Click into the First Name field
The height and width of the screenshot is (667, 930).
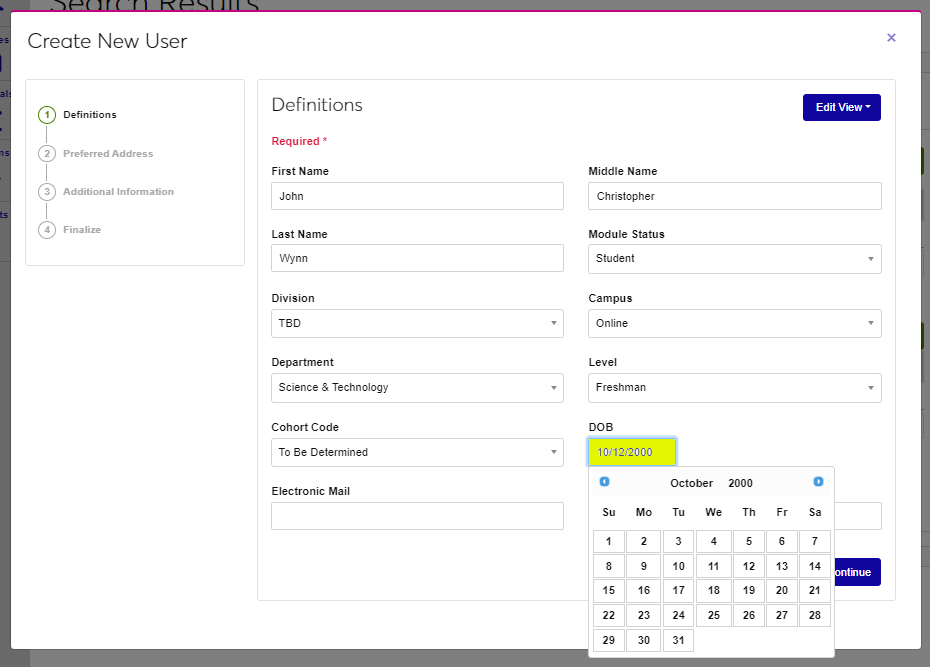(417, 196)
